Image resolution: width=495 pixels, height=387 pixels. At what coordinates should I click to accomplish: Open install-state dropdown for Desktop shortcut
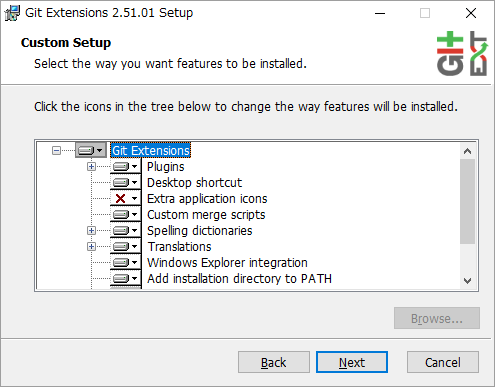(x=126, y=182)
